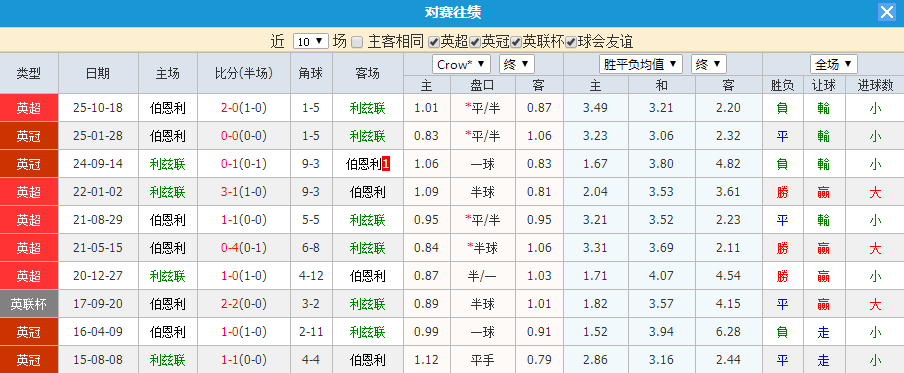This screenshot has height=373, width=904.
Task: Click 利兹联 home team in 20-12-27 row
Action: click(x=168, y=276)
